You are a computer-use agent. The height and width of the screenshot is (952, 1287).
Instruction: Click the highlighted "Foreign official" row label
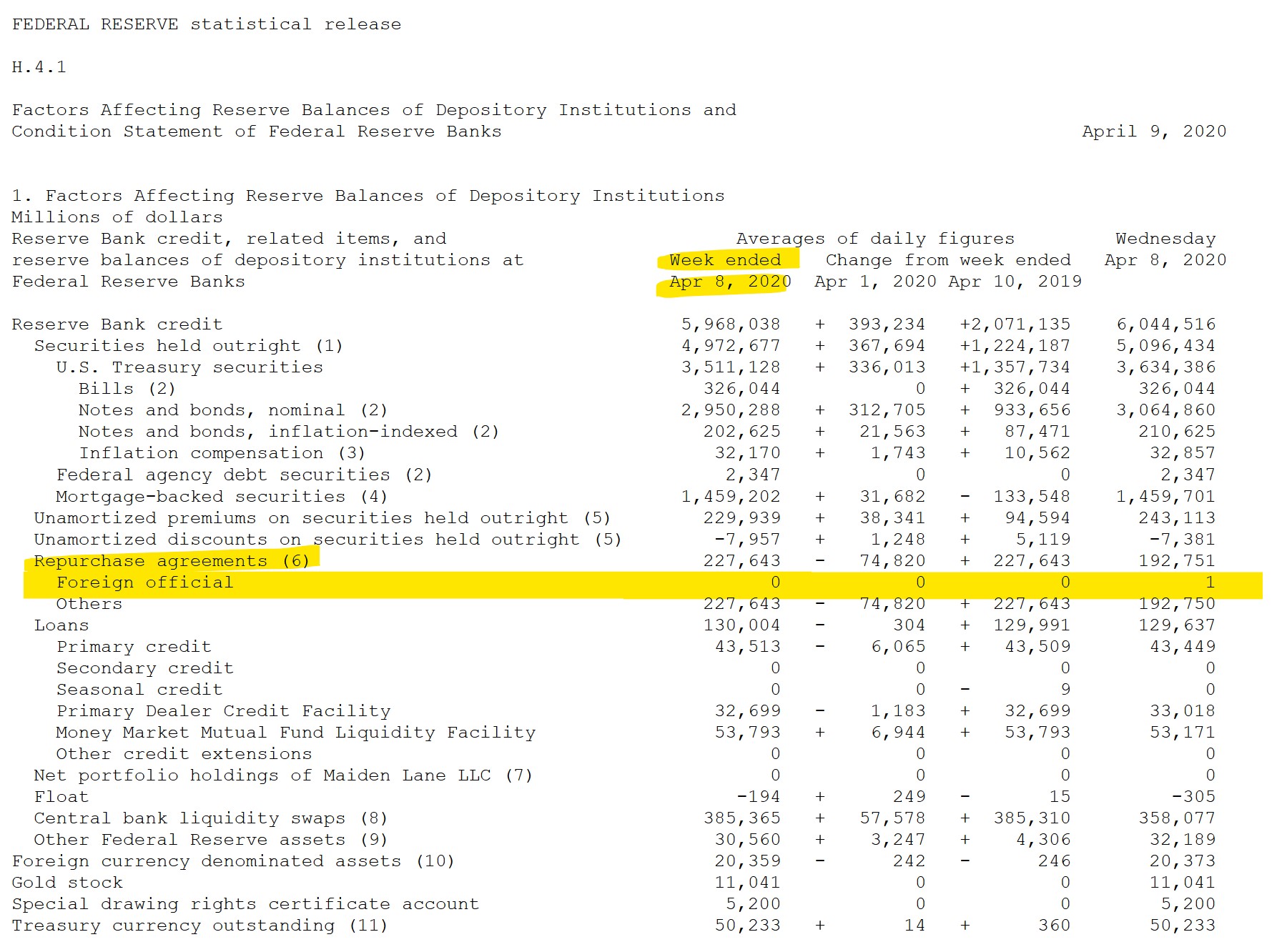click(144, 582)
